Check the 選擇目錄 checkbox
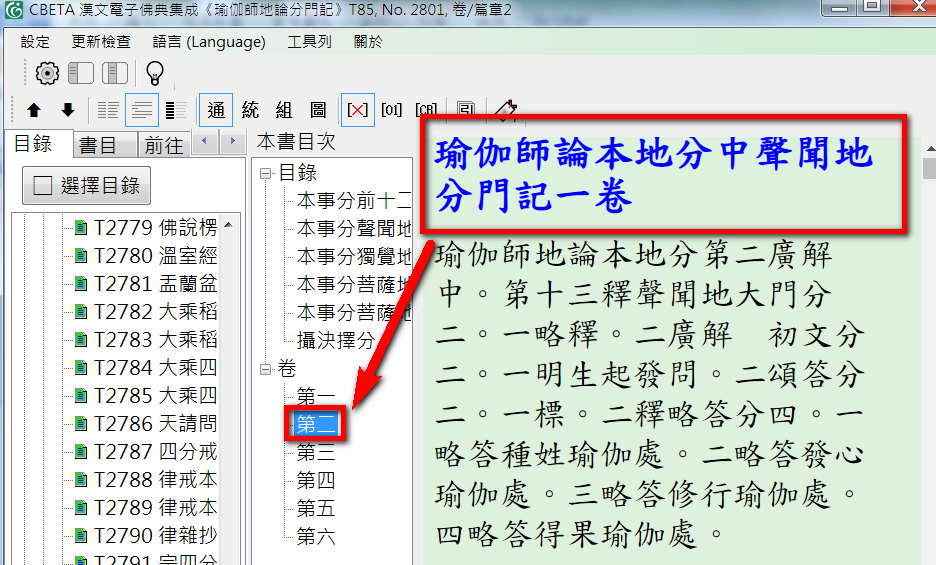 point(43,186)
